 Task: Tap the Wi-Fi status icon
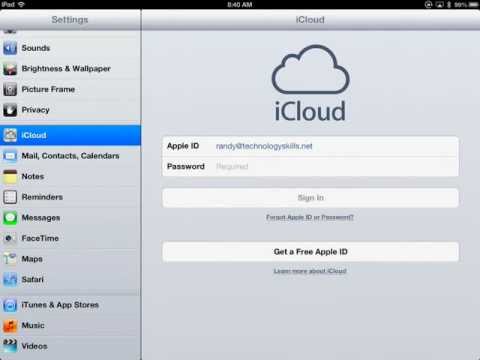[x=22, y=4]
